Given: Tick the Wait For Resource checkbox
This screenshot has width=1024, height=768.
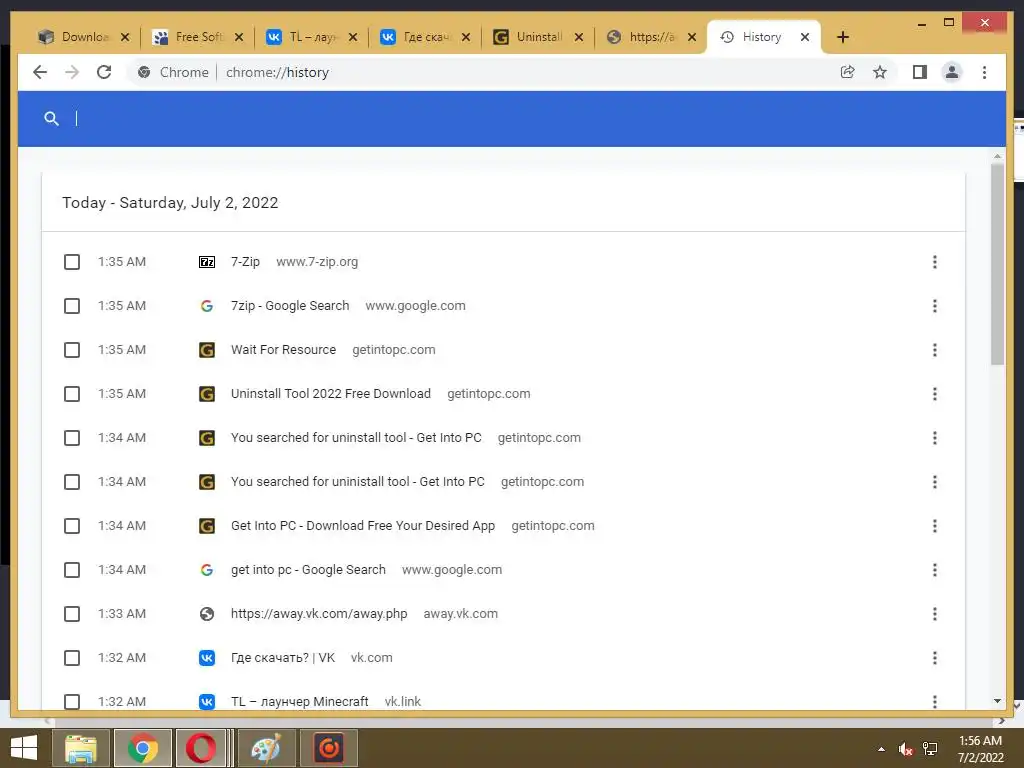Looking at the screenshot, I should [x=72, y=350].
